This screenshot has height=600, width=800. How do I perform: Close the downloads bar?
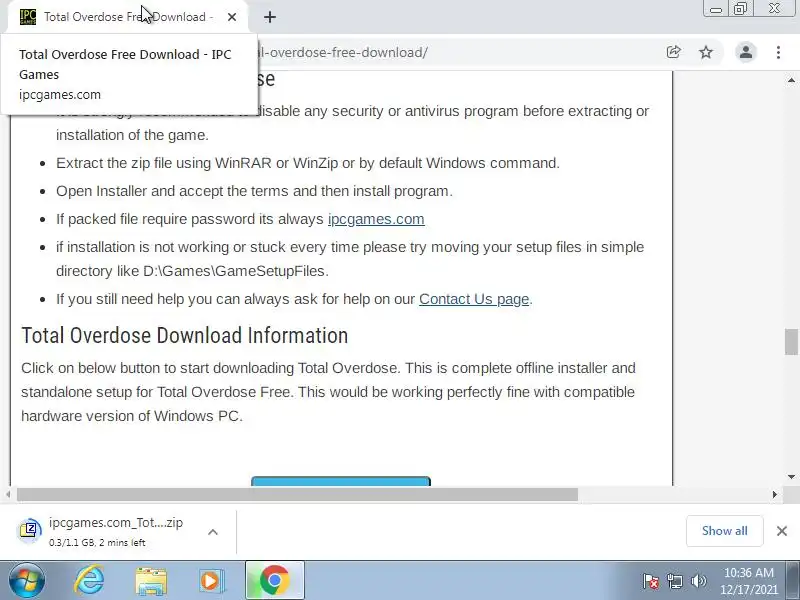click(782, 531)
